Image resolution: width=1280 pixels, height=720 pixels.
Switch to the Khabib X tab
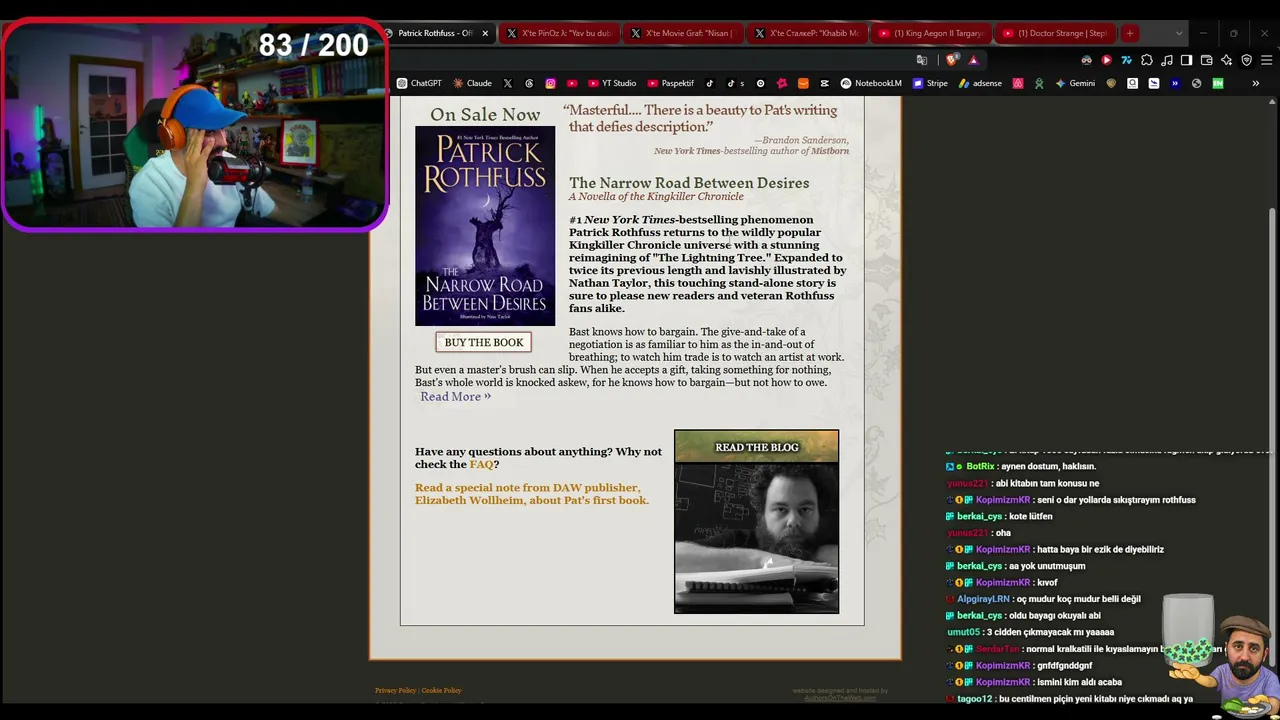pos(807,33)
